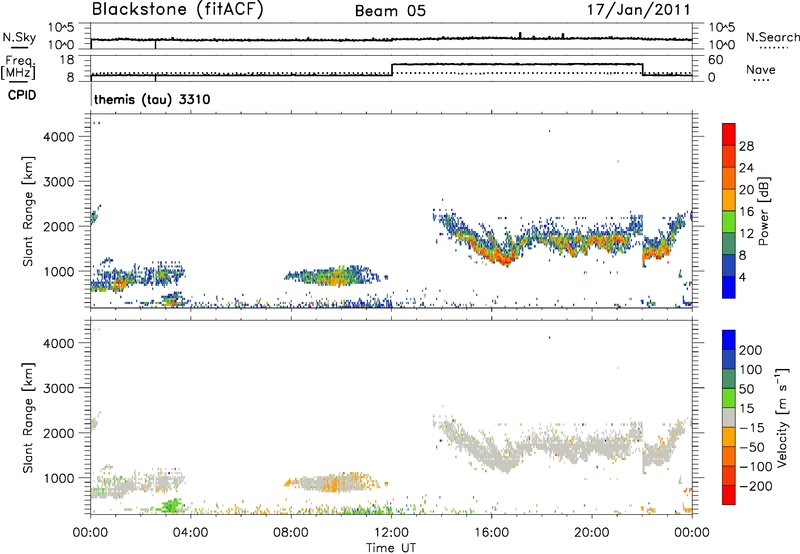Click the '28' value on Power colorbar
This screenshot has height=554, width=800.
click(746, 146)
